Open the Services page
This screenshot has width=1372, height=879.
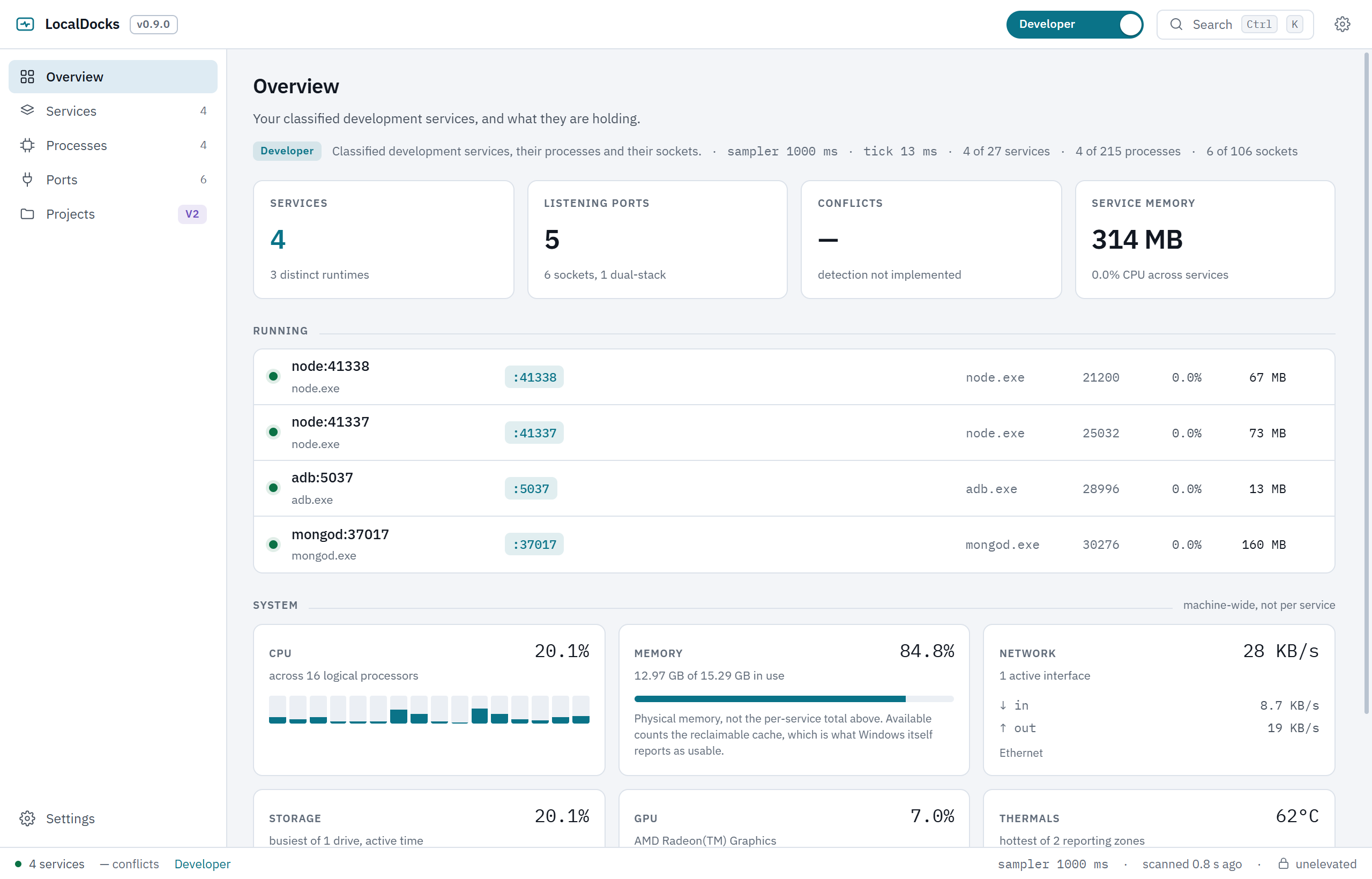tap(113, 111)
